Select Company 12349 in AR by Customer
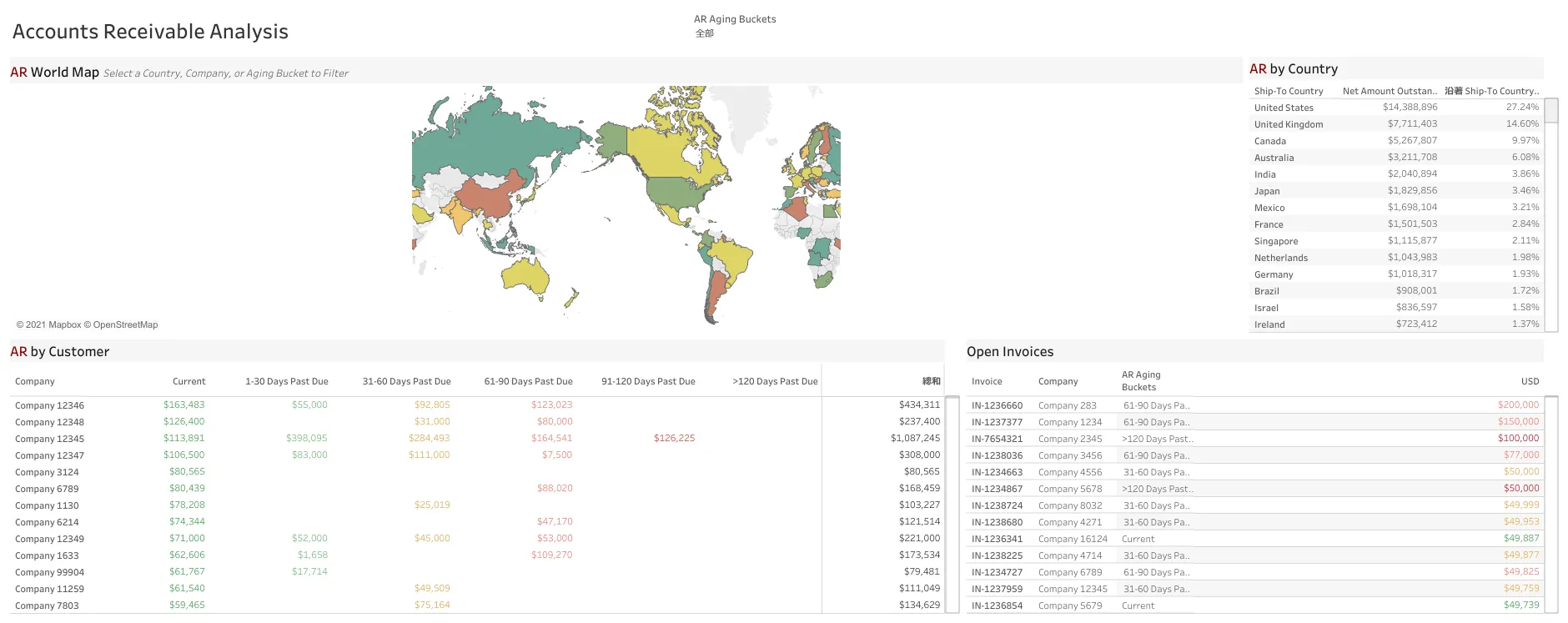This screenshot has height=623, width=1568. 49,539
